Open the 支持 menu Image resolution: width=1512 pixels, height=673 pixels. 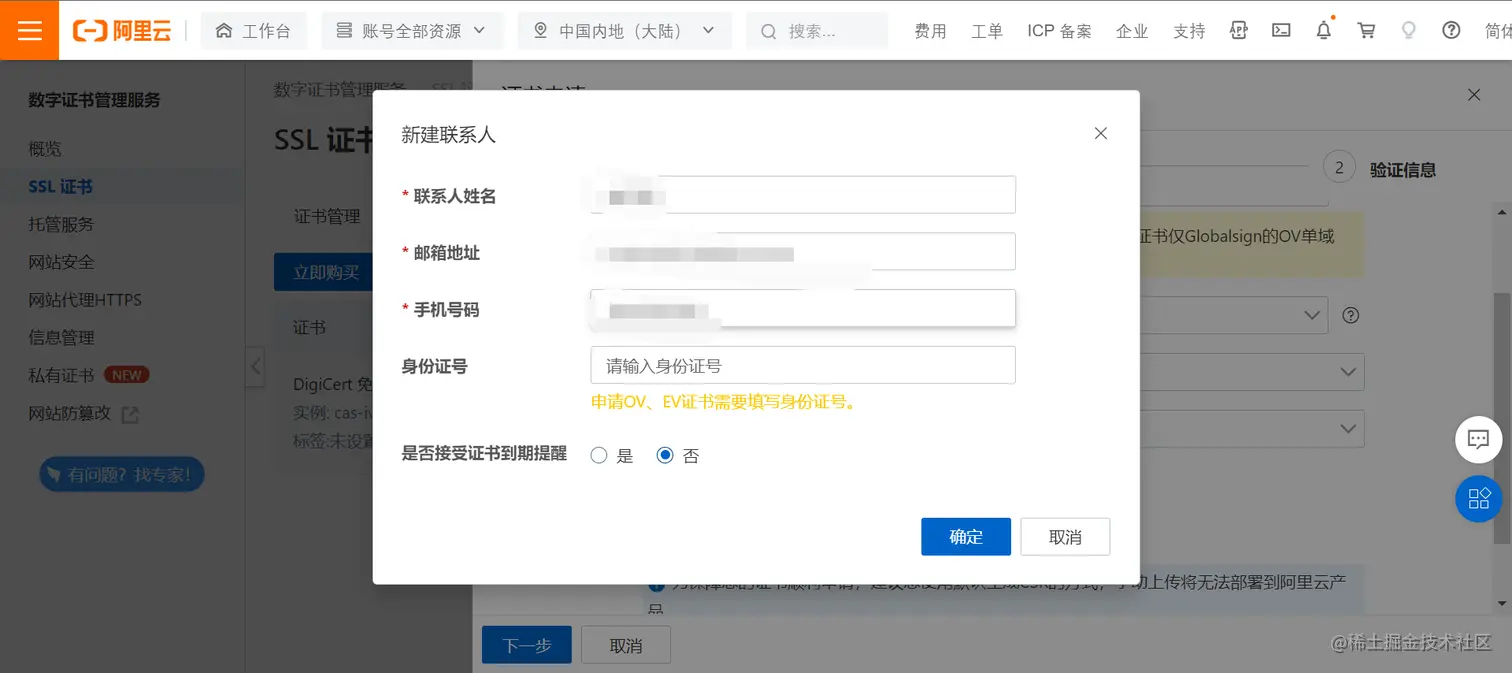coord(1189,31)
